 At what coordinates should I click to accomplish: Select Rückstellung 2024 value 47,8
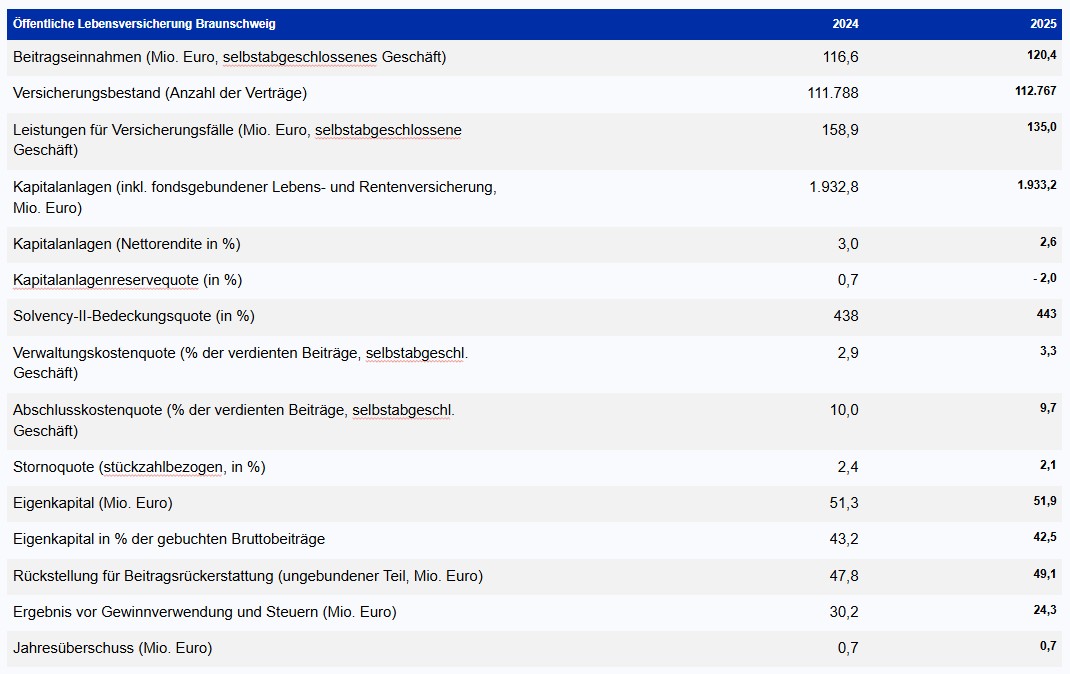tap(844, 576)
